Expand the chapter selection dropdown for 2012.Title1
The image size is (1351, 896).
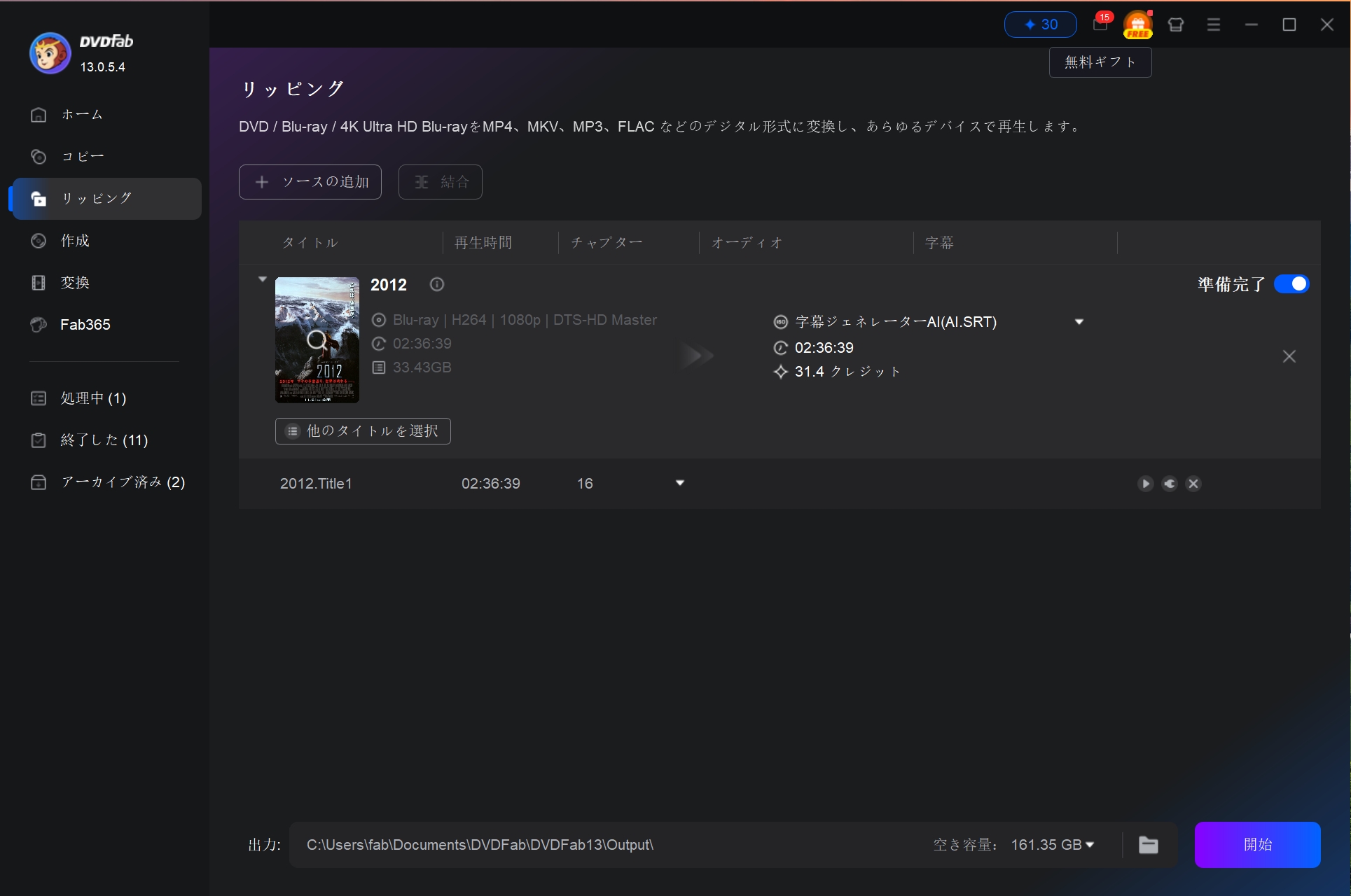679,482
